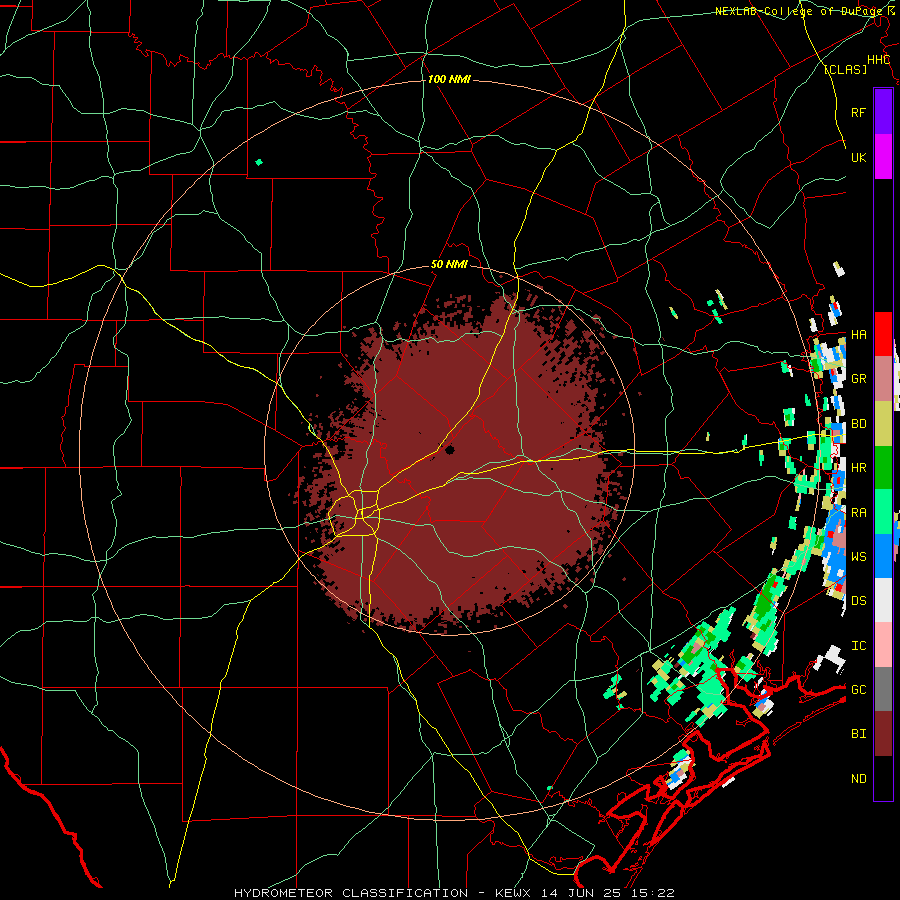Screen dimensions: 900x900
Task: Click the red HA hail color swatch
Action: pos(883,334)
